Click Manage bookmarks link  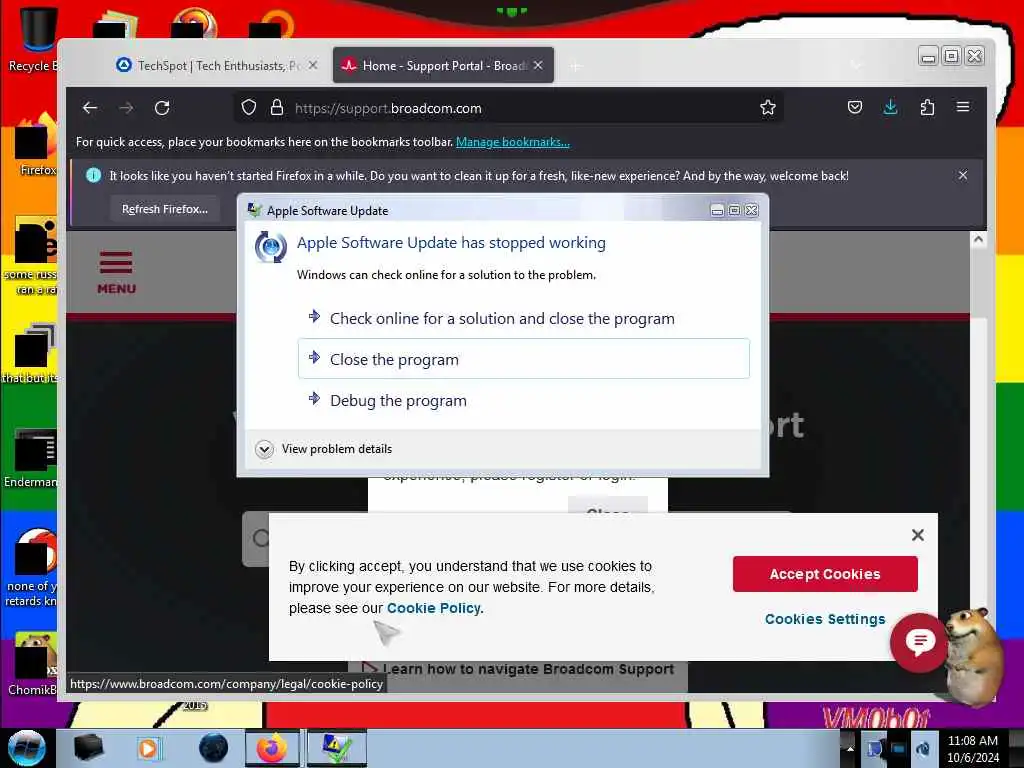click(x=513, y=142)
